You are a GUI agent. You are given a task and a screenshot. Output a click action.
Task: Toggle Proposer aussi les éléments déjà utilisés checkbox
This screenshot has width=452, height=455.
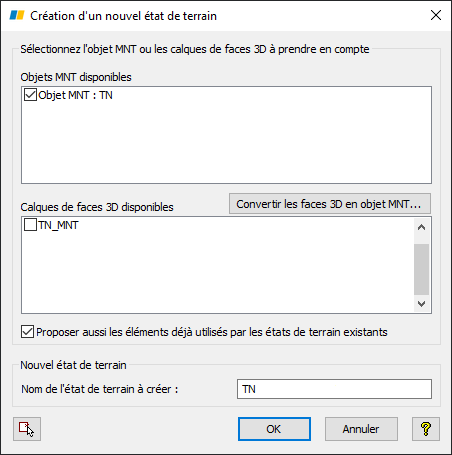click(27, 332)
